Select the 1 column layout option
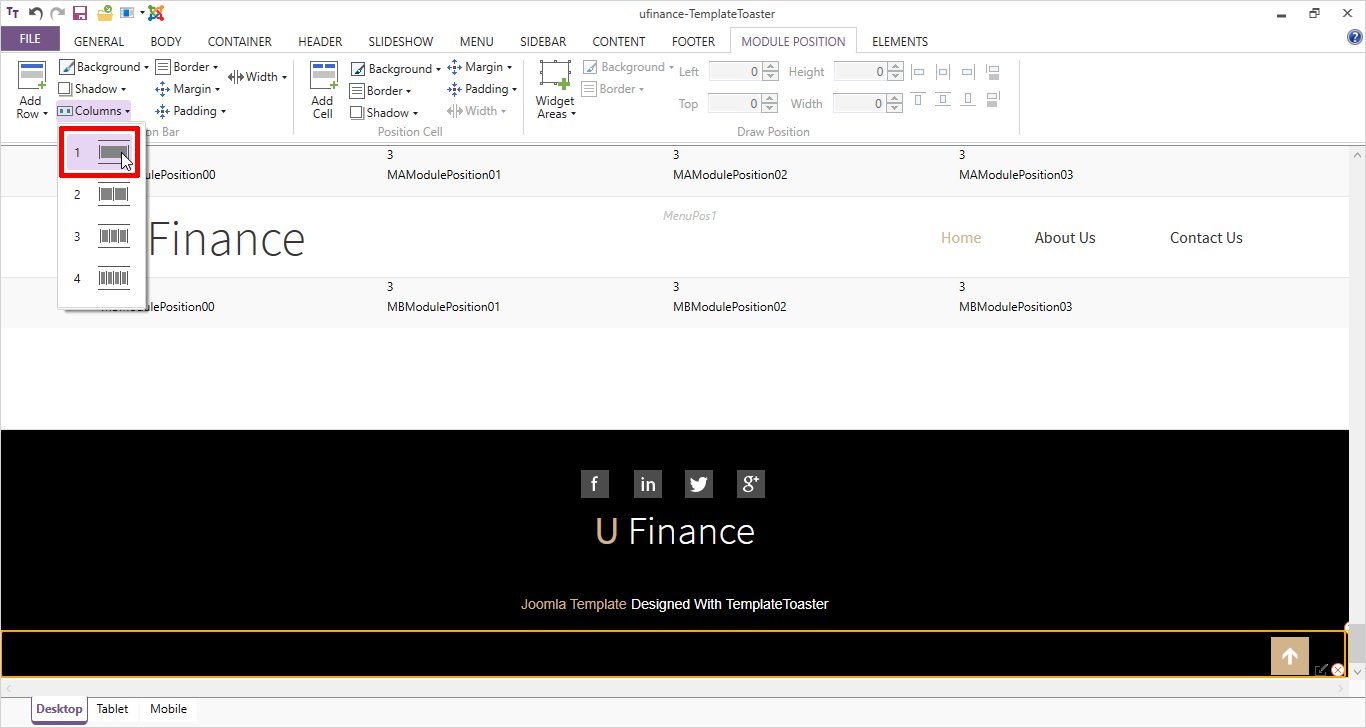The height and width of the screenshot is (728, 1366). pos(102,153)
